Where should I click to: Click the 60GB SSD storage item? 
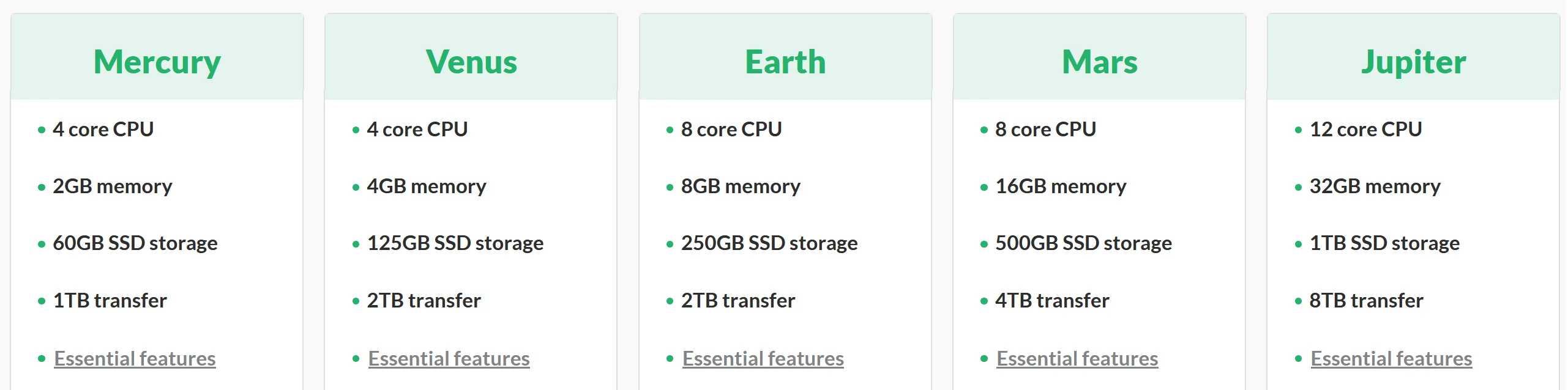(x=135, y=243)
